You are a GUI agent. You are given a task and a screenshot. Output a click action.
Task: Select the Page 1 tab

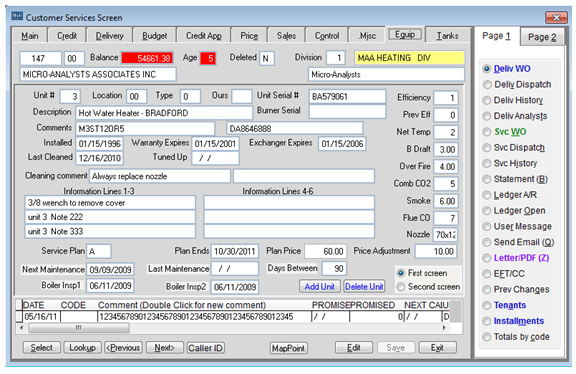tap(496, 36)
